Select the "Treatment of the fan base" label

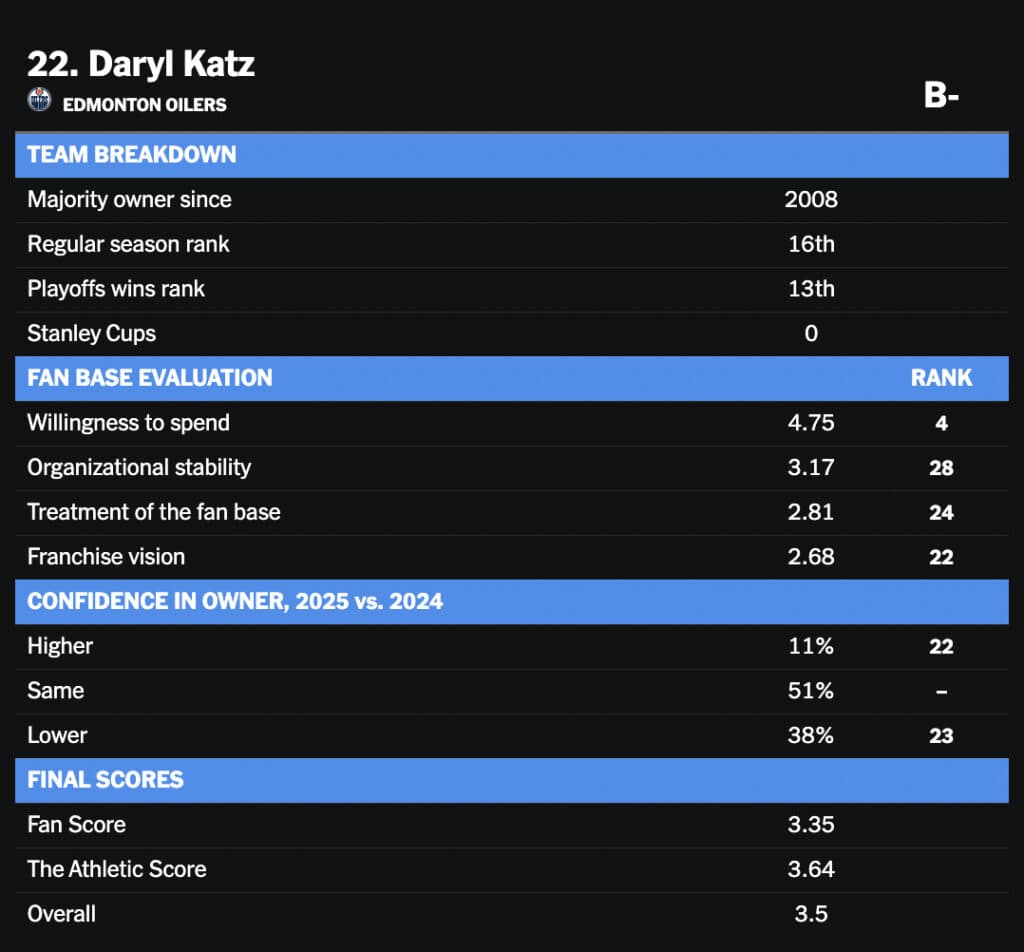(x=154, y=512)
